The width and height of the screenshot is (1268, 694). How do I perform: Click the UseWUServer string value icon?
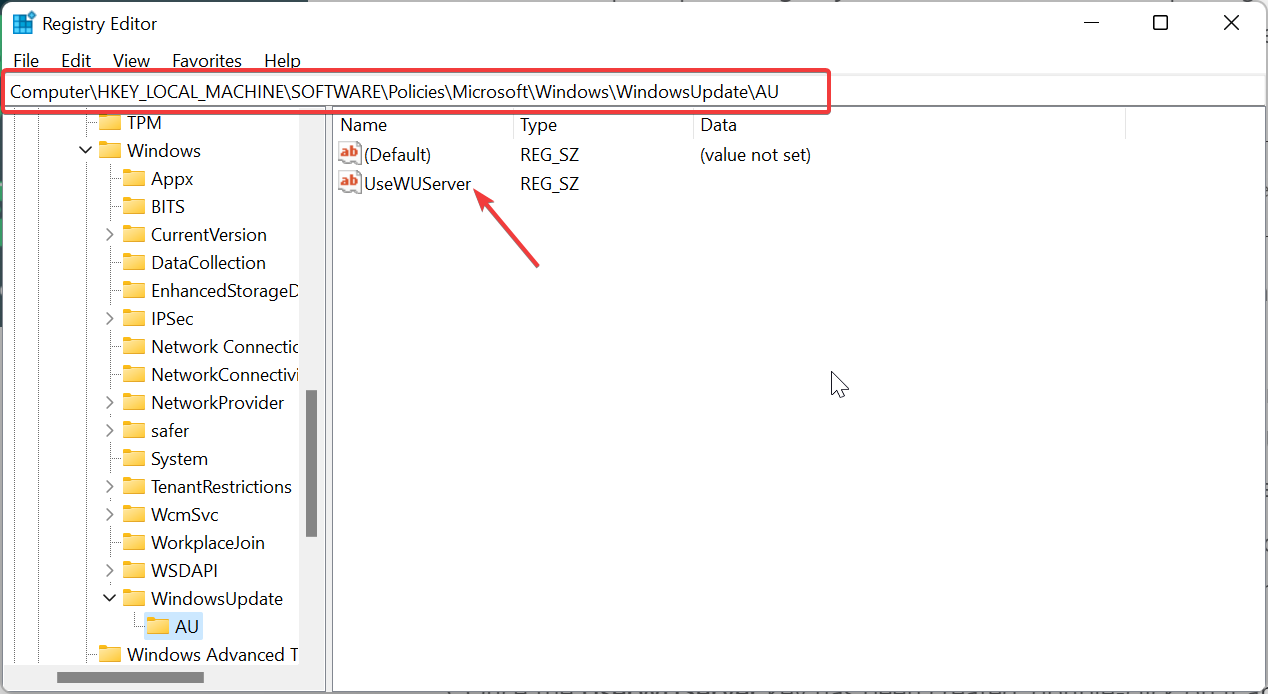point(349,183)
